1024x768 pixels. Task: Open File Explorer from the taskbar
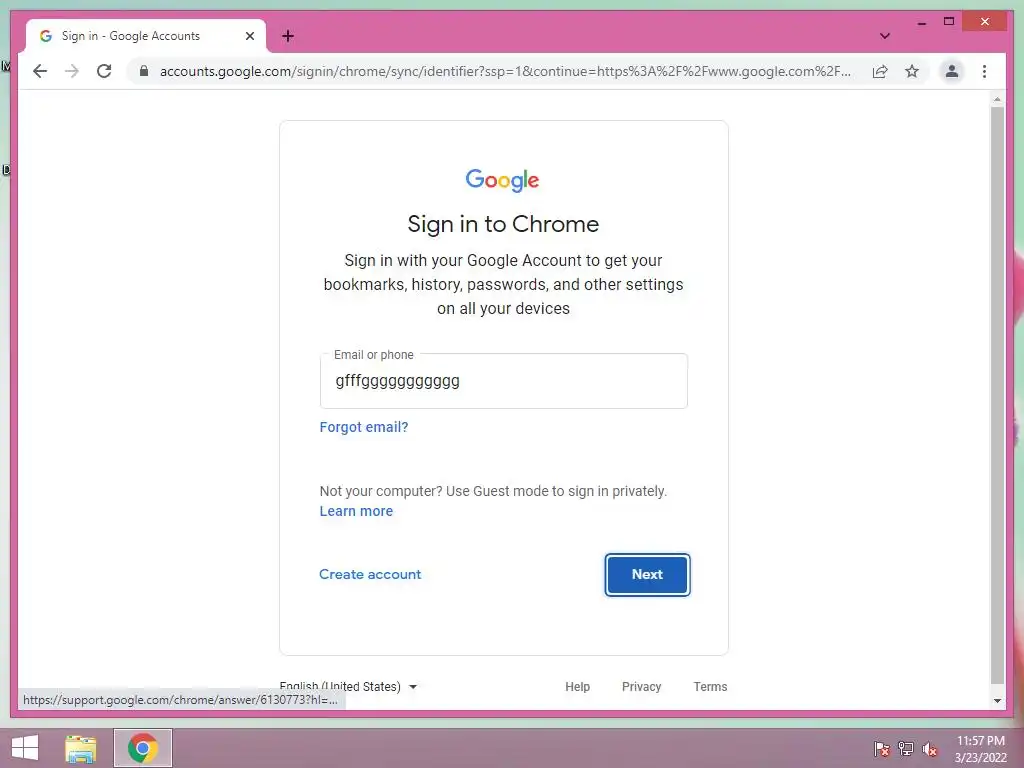point(81,748)
